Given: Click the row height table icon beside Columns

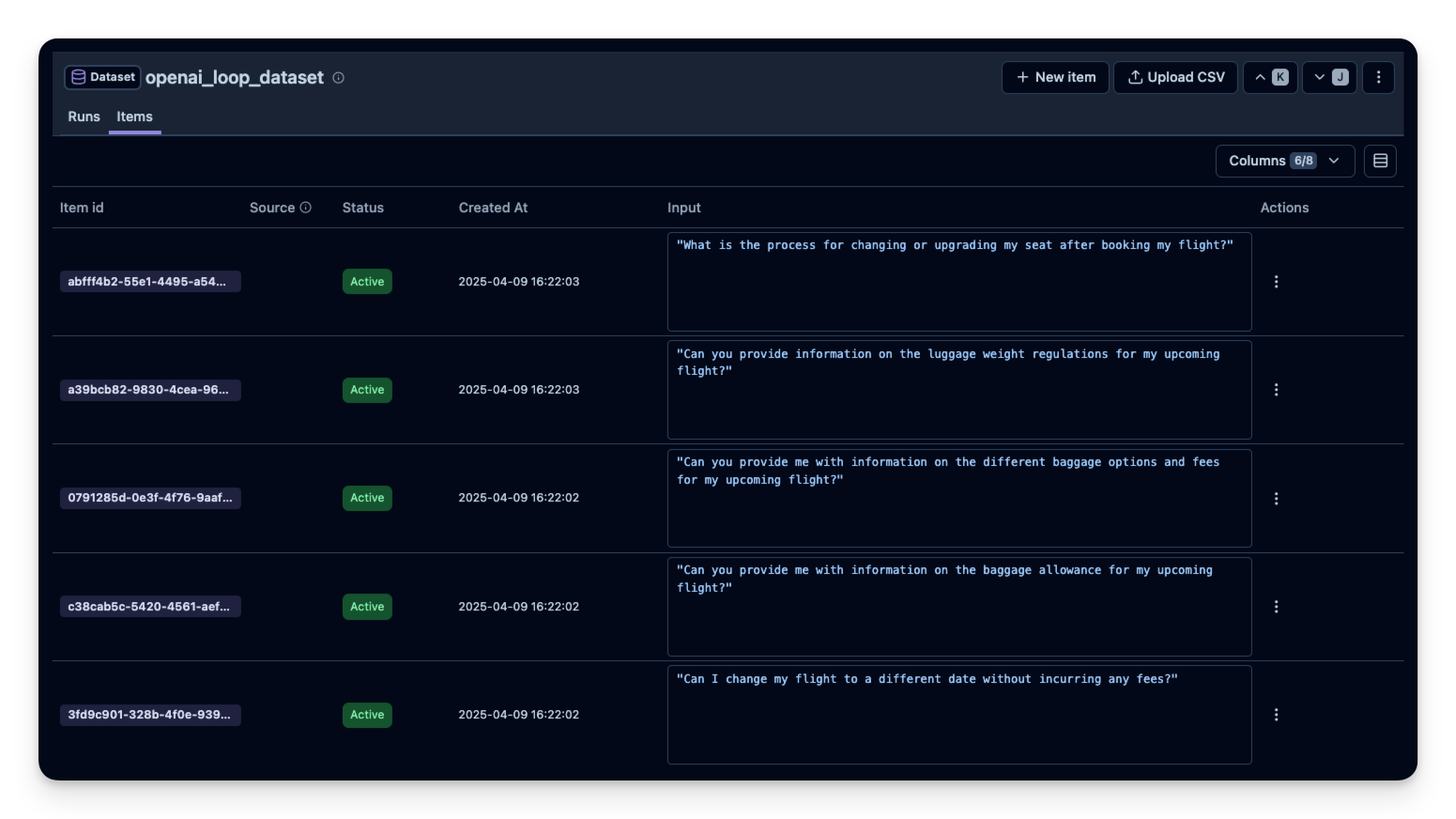Looking at the screenshot, I should (x=1380, y=161).
